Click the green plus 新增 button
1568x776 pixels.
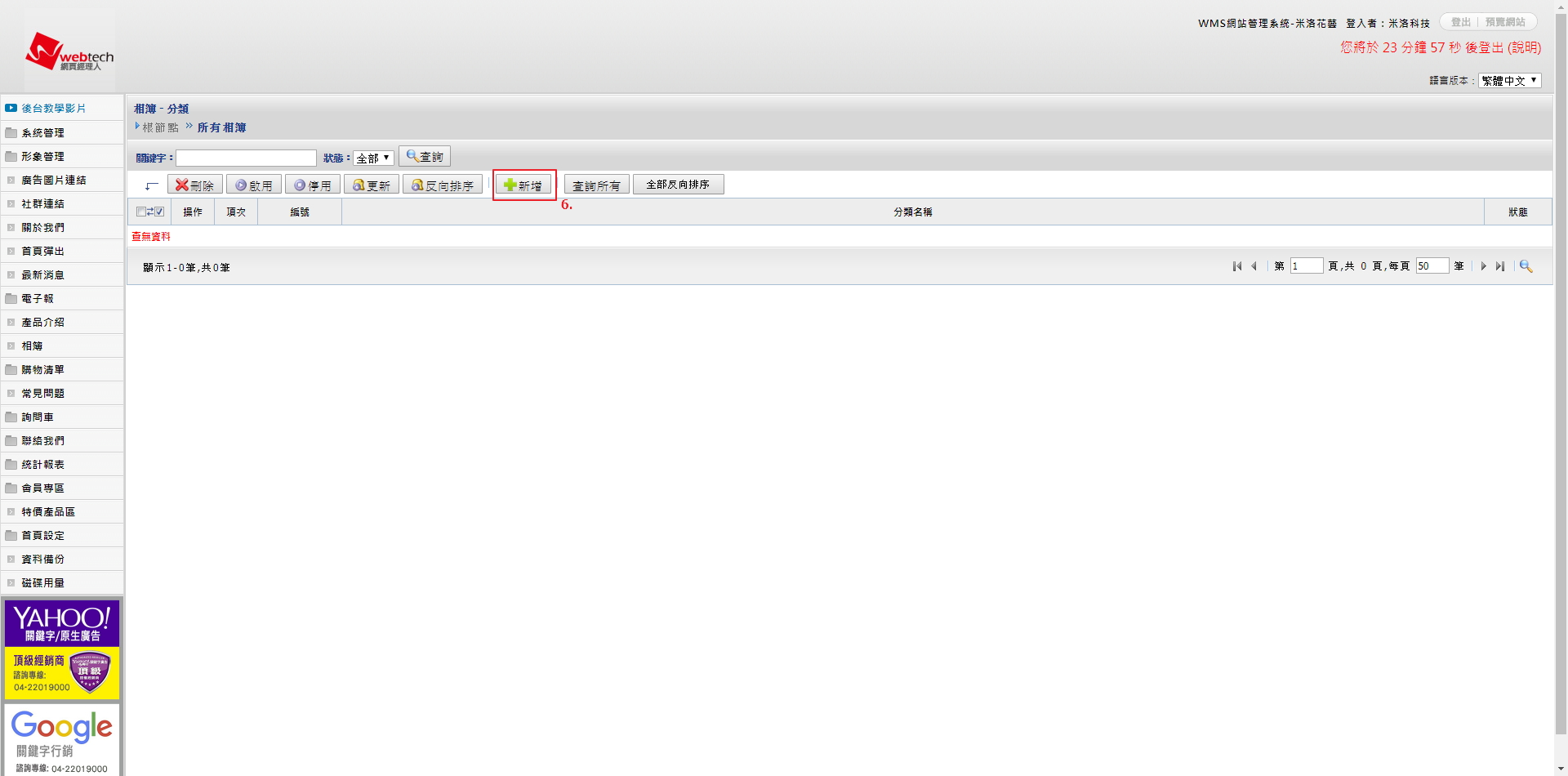[523, 185]
